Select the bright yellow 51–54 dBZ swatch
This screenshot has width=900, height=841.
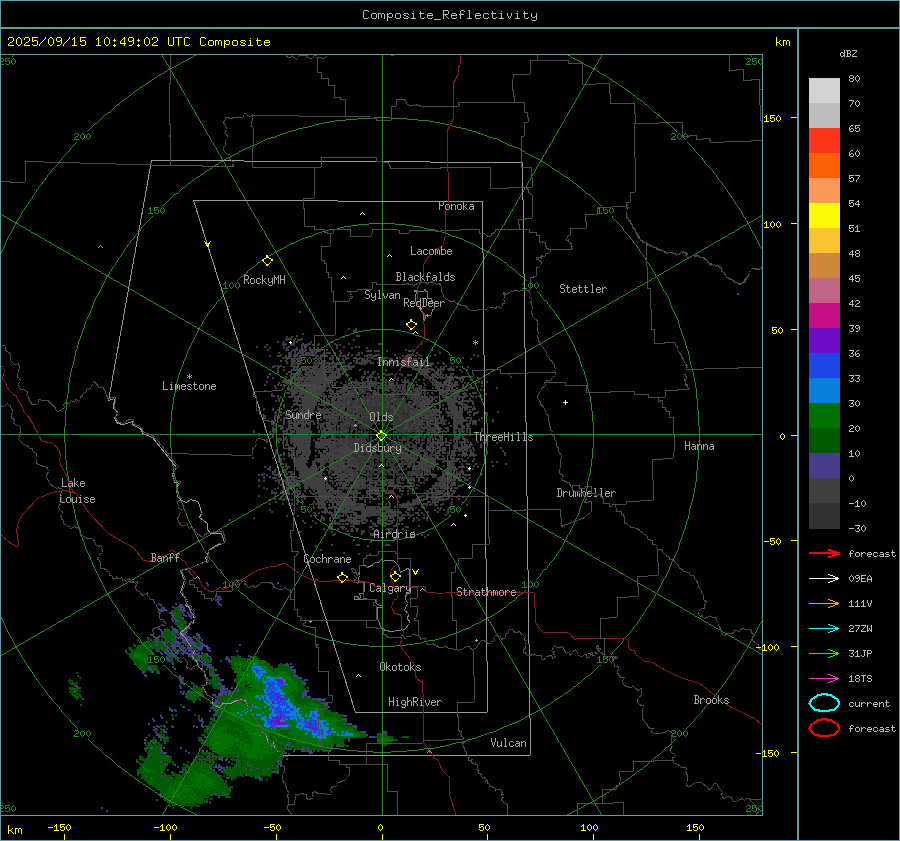click(824, 216)
